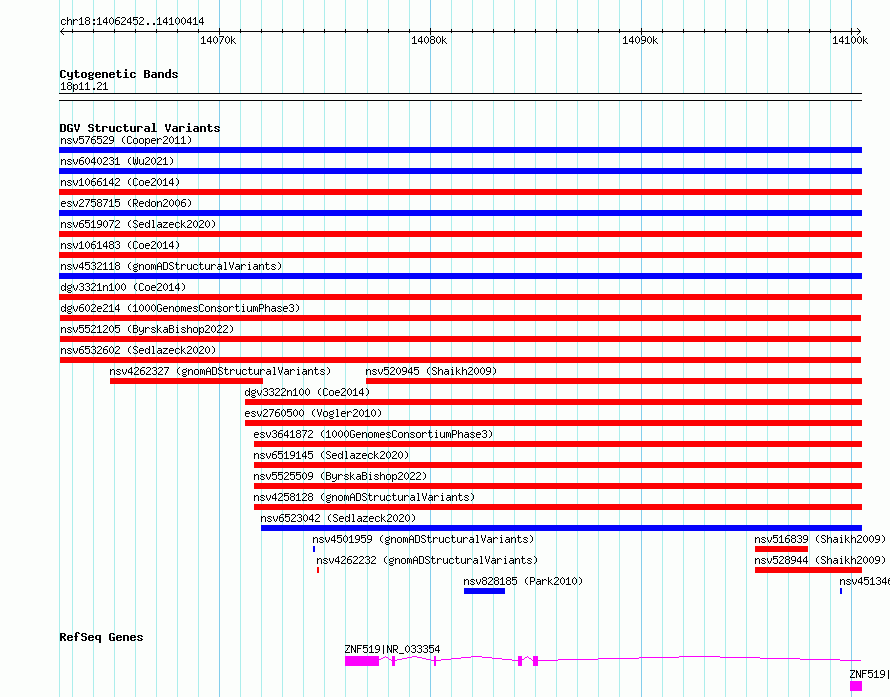
Task: Open nsv6523042 (Sedlazeck2020) label
Action: [338, 518]
